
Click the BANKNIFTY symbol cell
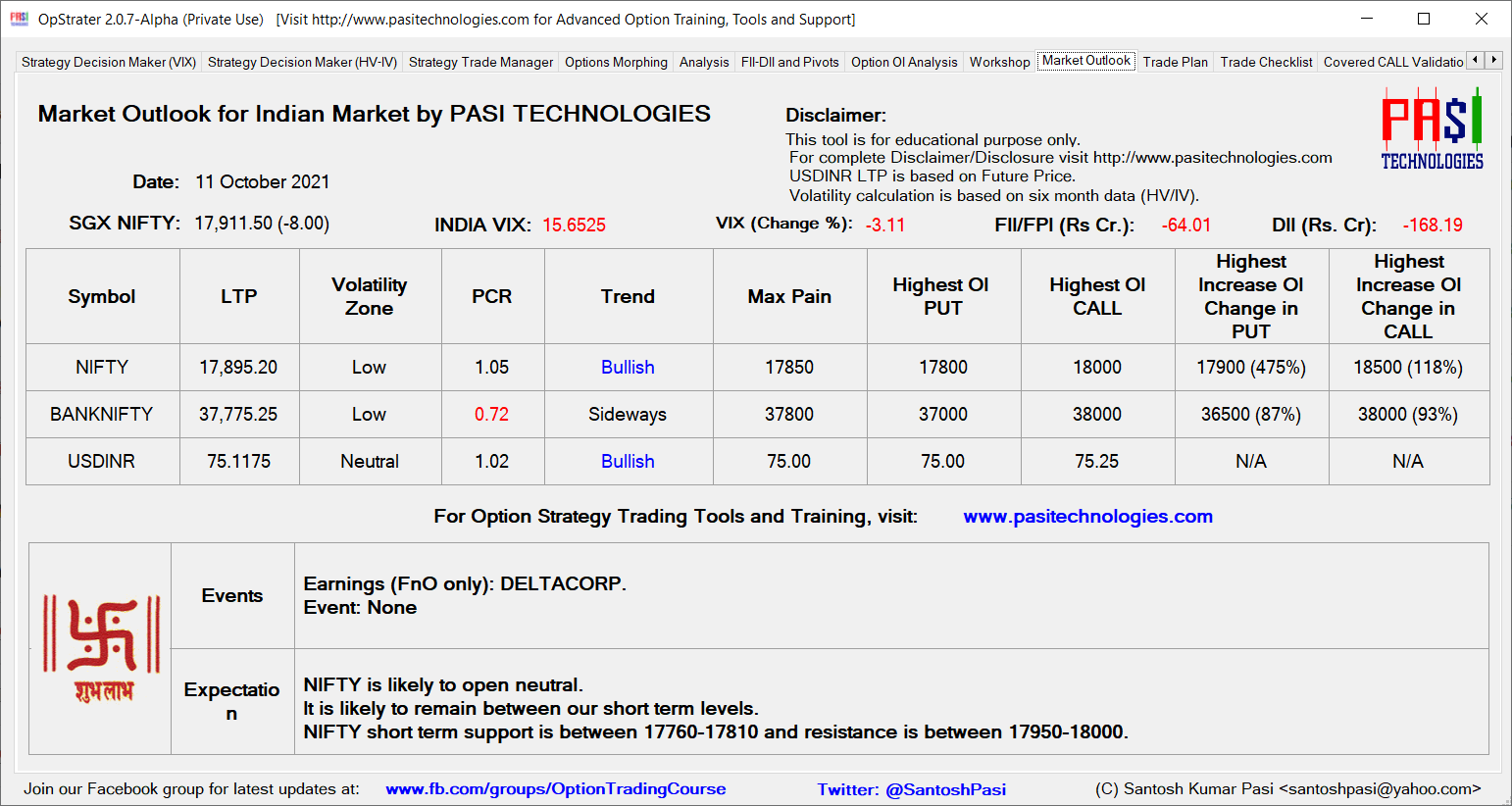tap(102, 414)
